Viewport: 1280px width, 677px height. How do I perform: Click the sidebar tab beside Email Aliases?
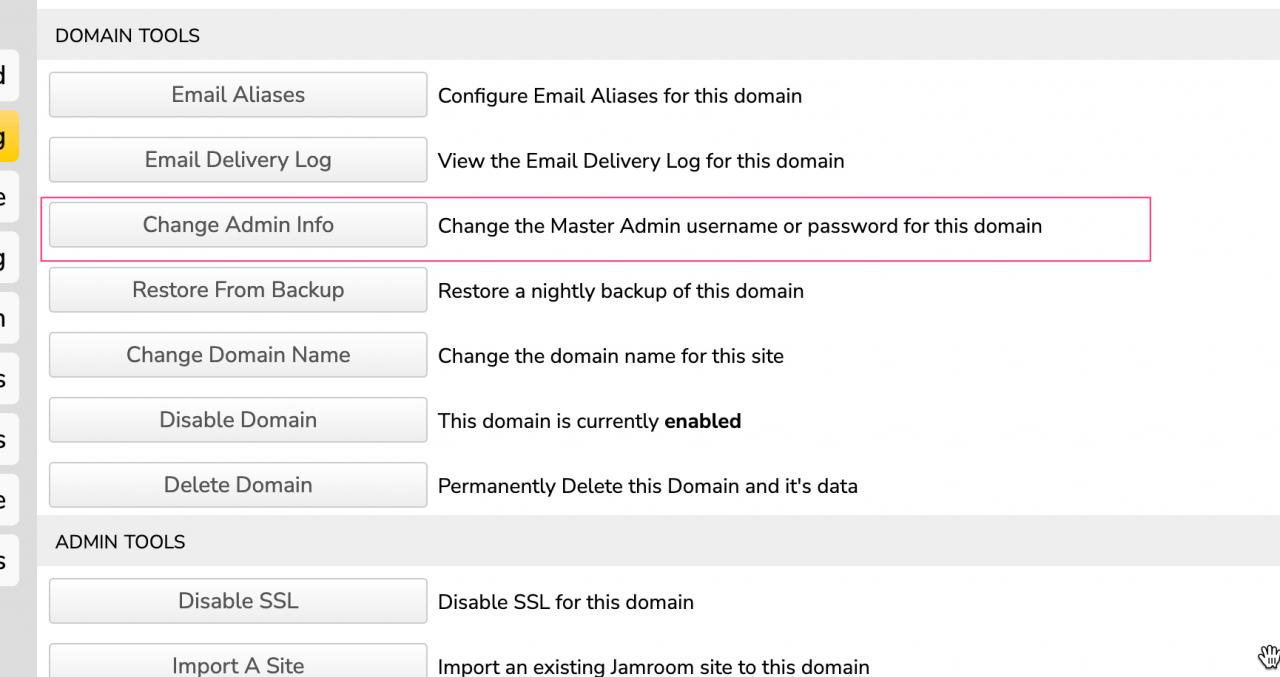tap(7, 75)
